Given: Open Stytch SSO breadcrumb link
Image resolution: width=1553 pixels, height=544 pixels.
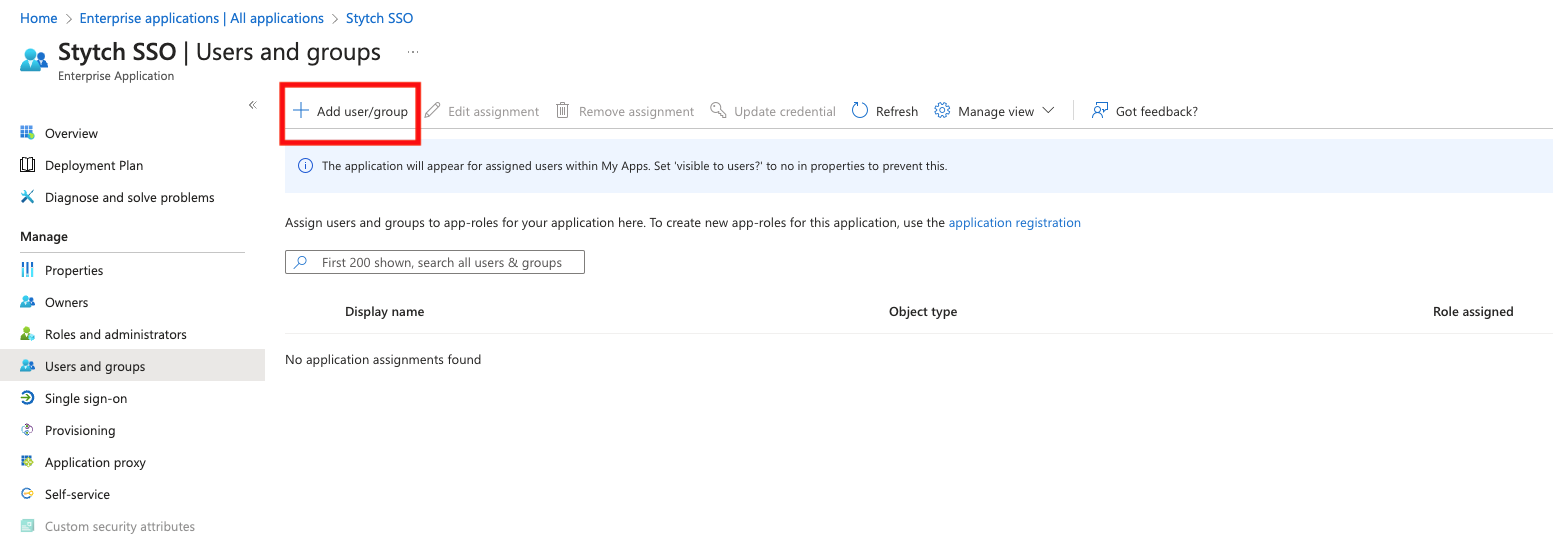Looking at the screenshot, I should [380, 18].
